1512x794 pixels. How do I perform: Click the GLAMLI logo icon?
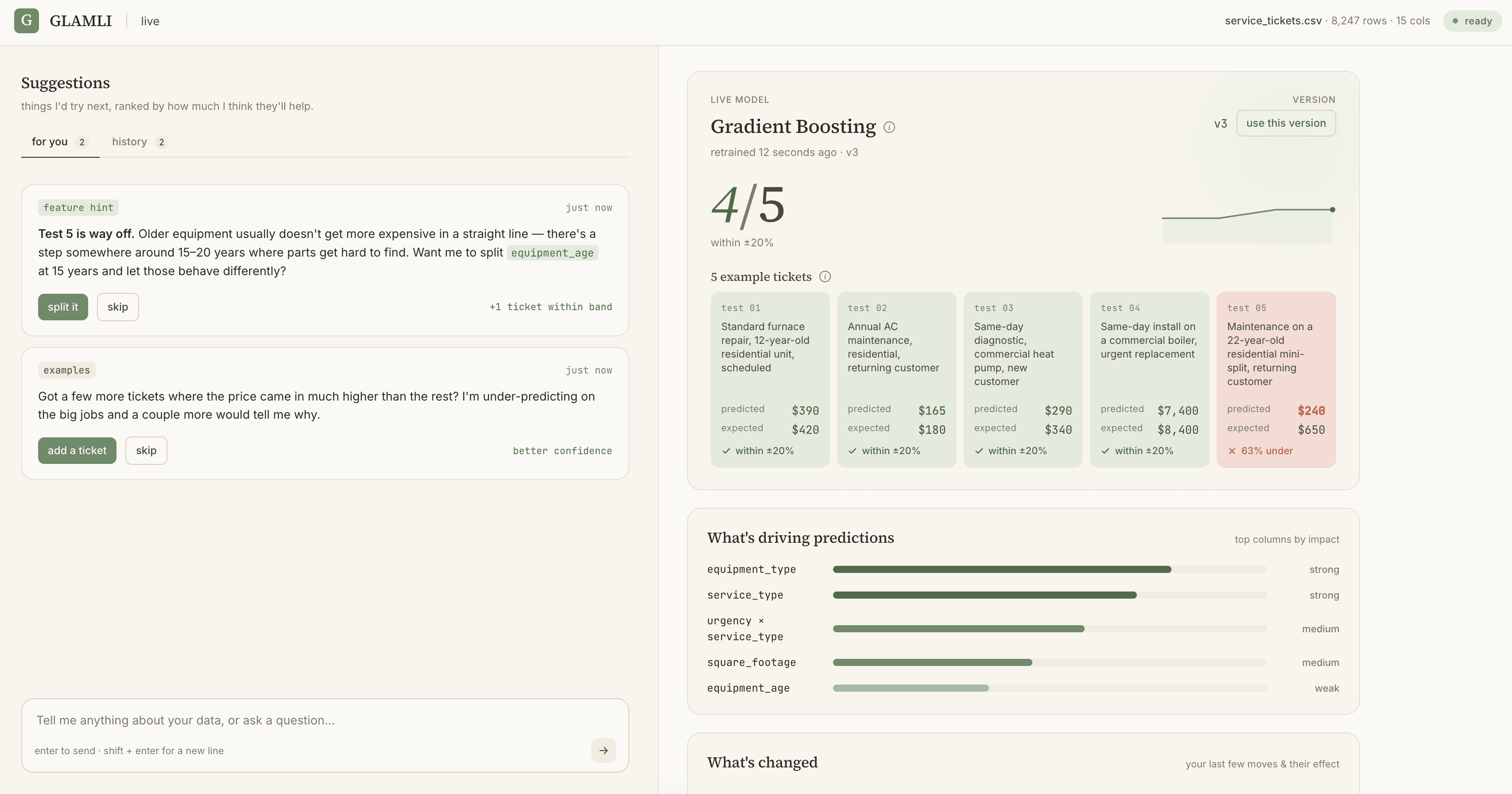[x=27, y=21]
